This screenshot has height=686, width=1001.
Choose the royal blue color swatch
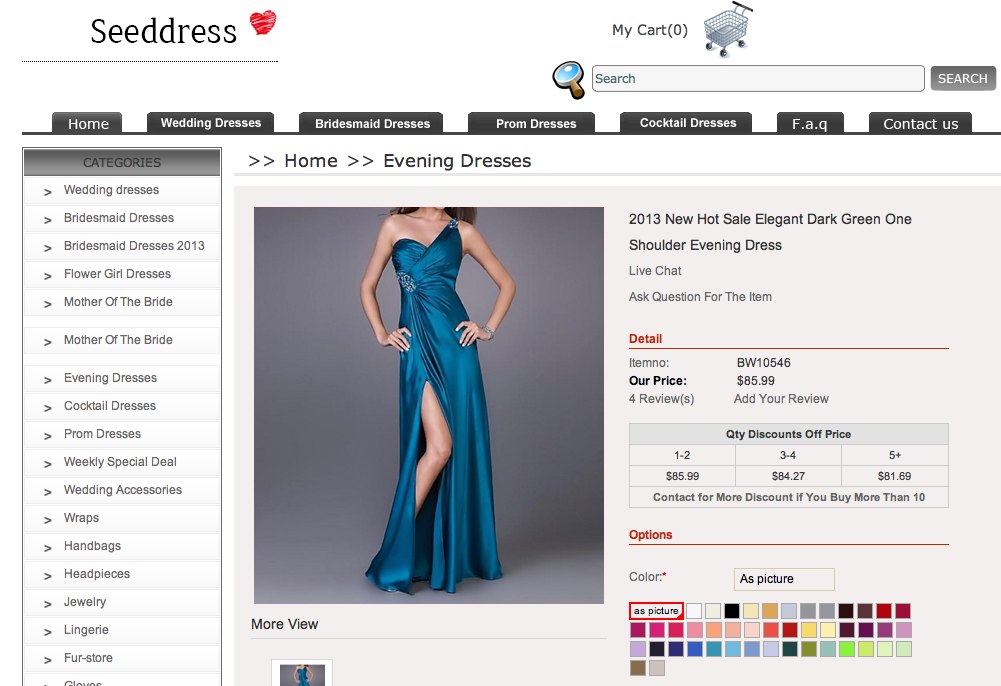pyautogui.click(x=695, y=649)
